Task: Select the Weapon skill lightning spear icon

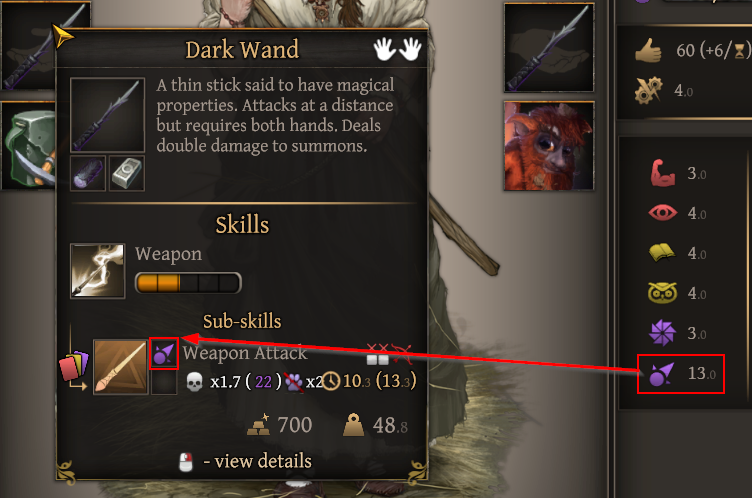Action: click(x=98, y=271)
